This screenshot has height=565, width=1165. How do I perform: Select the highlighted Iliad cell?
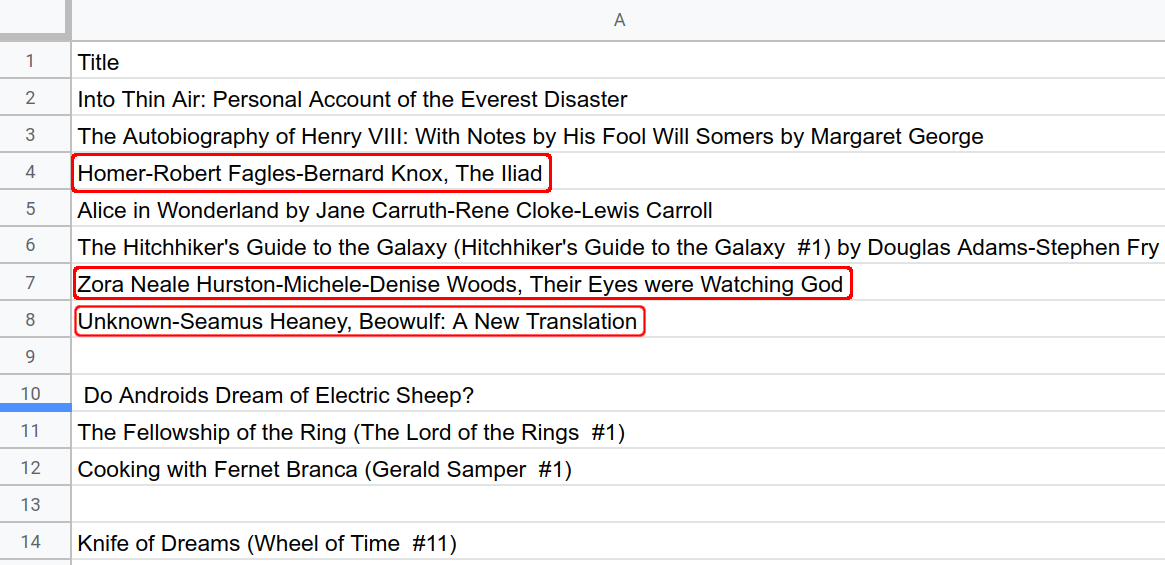tap(310, 174)
